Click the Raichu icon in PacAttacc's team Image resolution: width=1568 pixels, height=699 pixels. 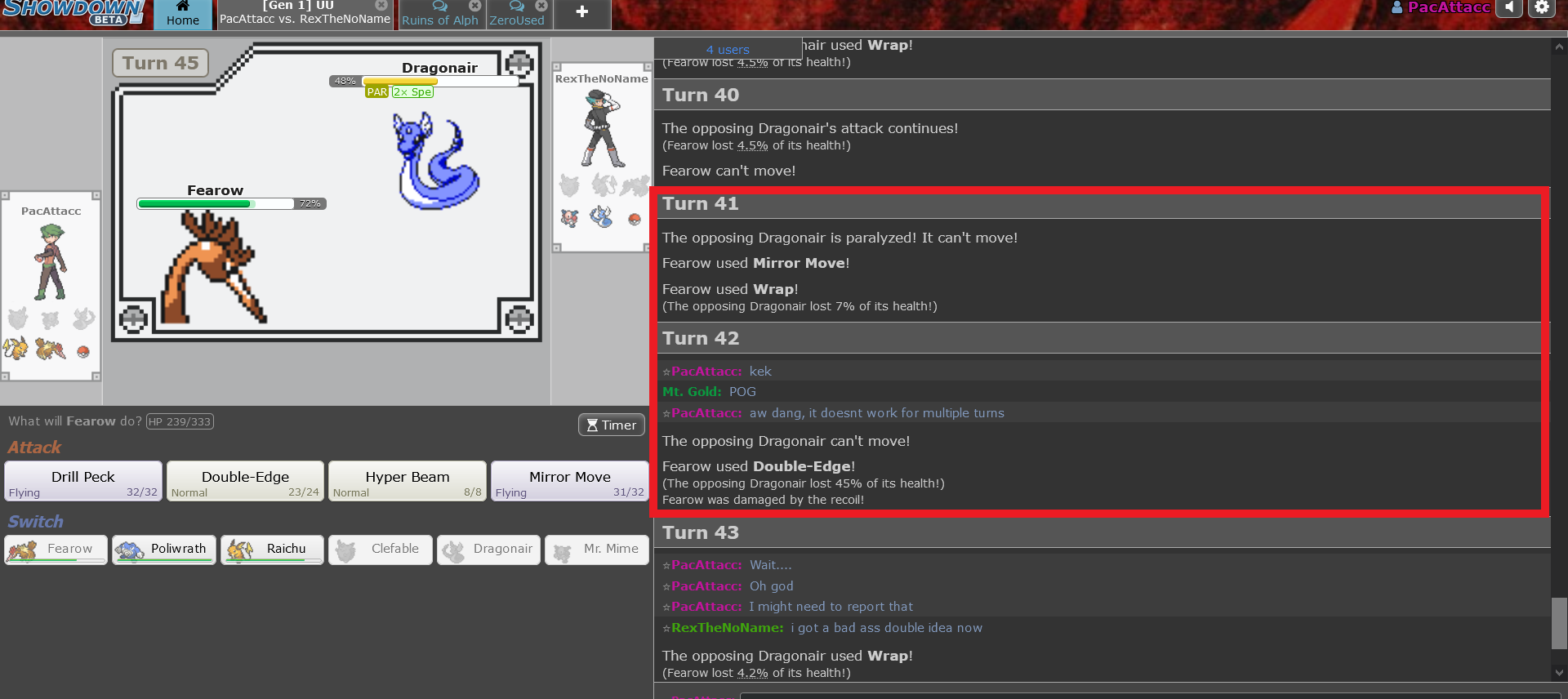[x=16, y=349]
